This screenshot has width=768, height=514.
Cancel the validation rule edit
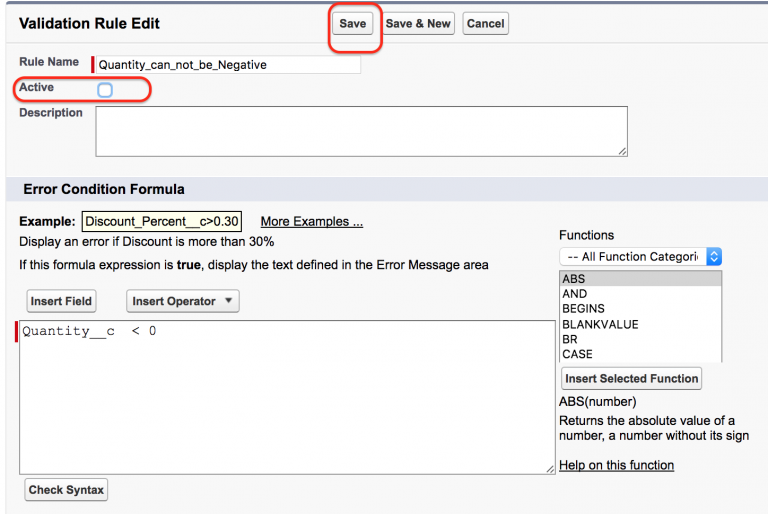coord(485,24)
